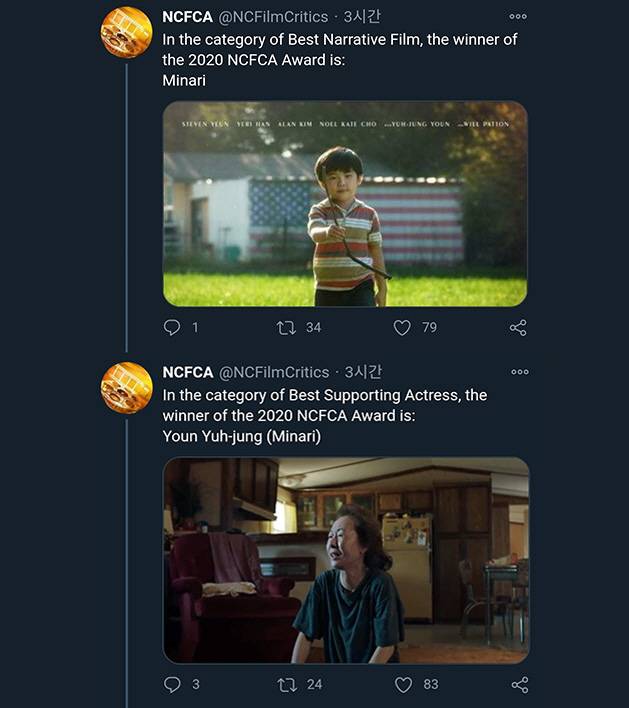Viewport: 629px width, 708px height.
Task: Open more options on the Minari film tweet
Action: 517,17
